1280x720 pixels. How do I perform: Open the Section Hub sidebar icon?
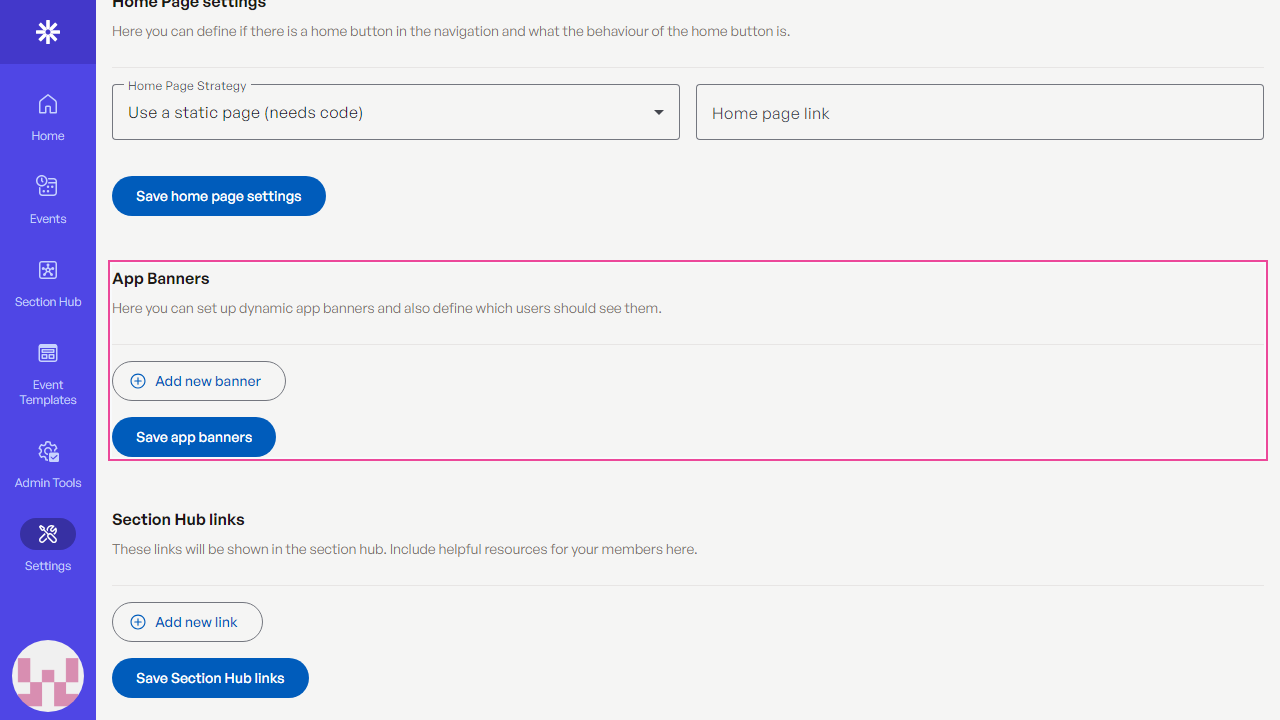click(48, 270)
